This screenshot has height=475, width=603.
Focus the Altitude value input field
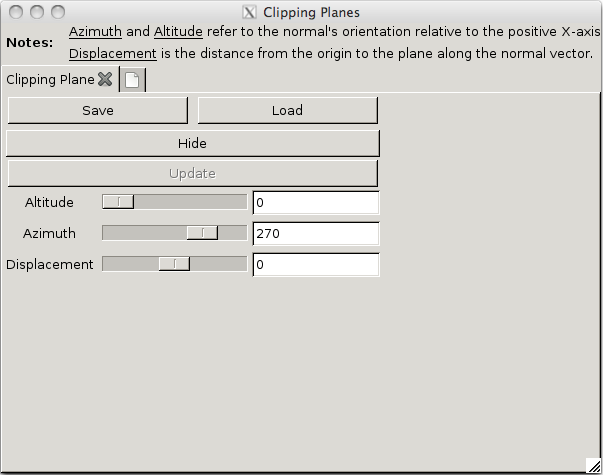click(315, 203)
